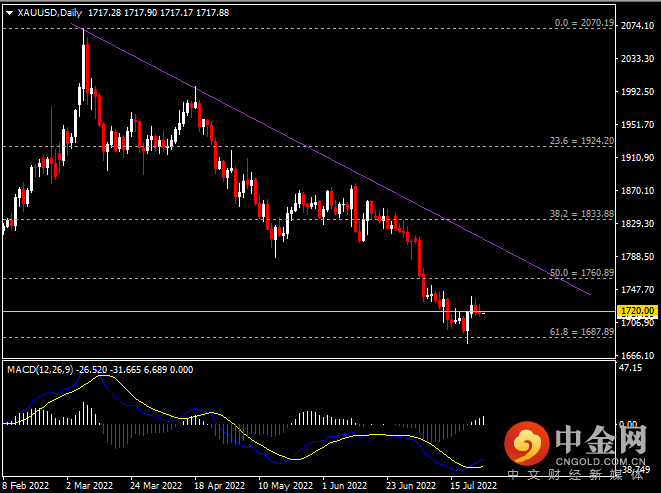Click the 2074.10 price axis value
Viewport: 661px width, 493px height.
pyautogui.click(x=637, y=26)
